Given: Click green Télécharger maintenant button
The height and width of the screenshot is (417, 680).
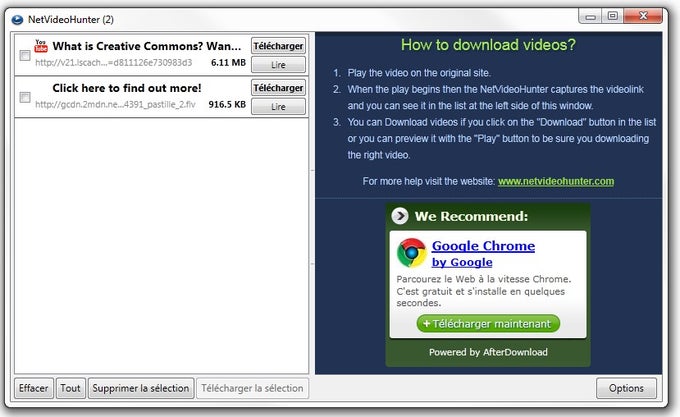Looking at the screenshot, I should tap(488, 324).
